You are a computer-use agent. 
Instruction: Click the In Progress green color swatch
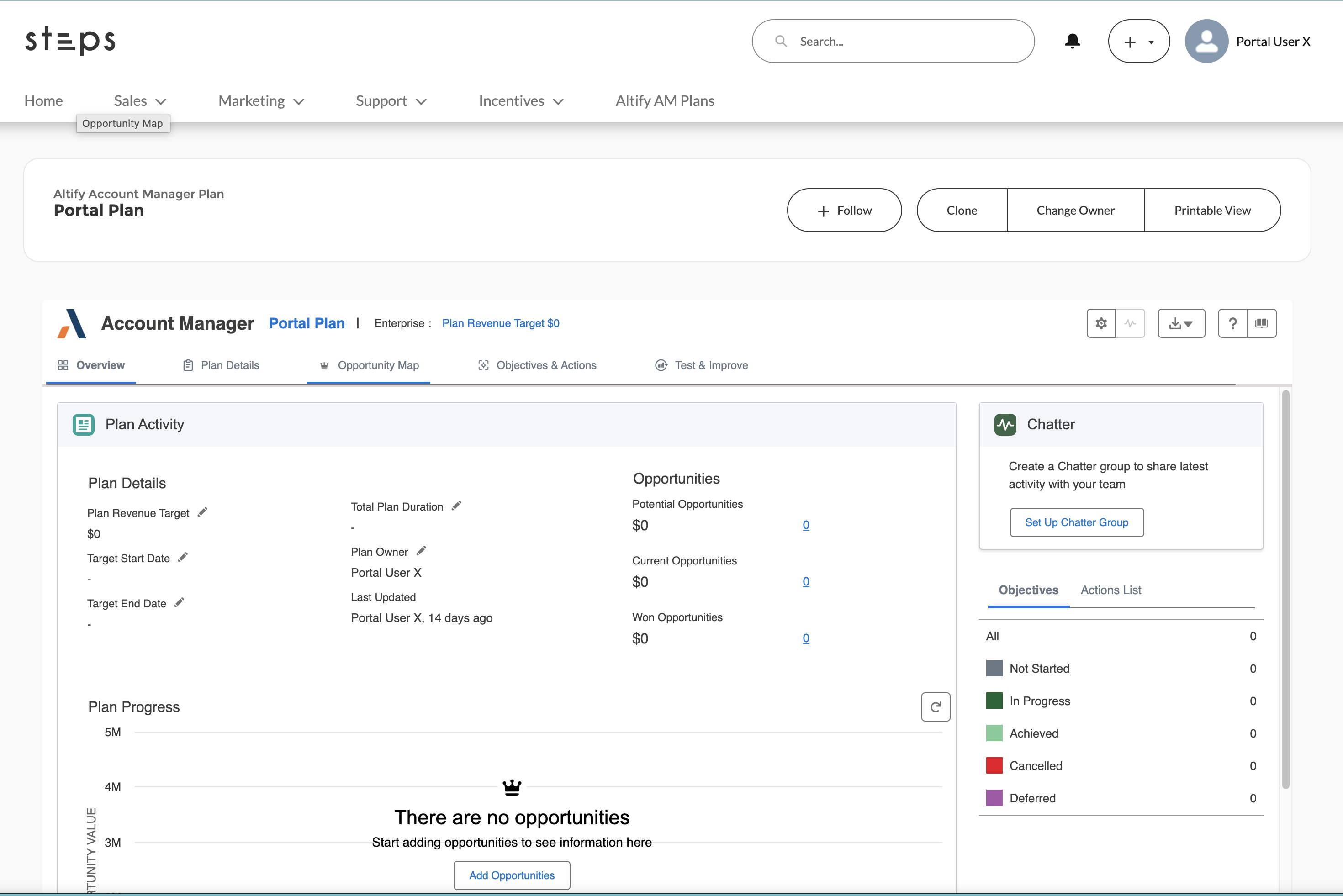[994, 701]
